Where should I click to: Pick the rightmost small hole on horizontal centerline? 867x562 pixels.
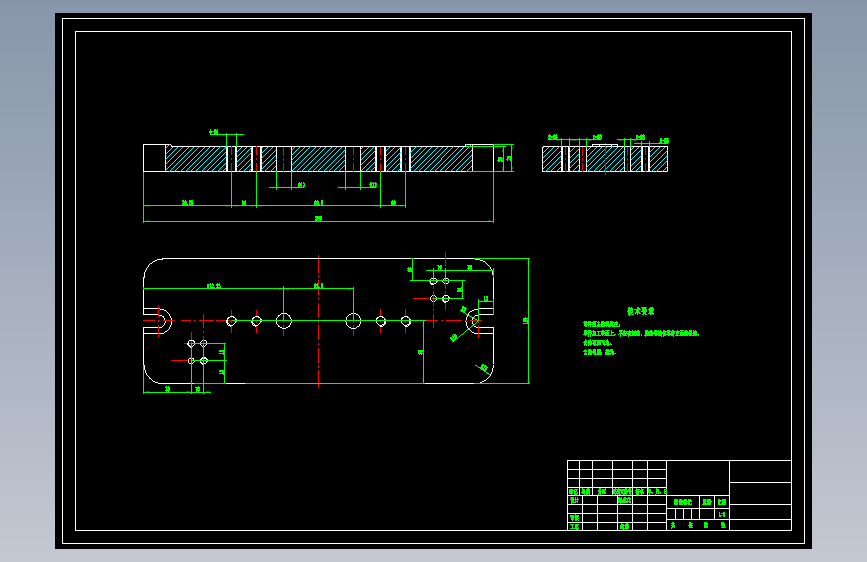(x=406, y=321)
